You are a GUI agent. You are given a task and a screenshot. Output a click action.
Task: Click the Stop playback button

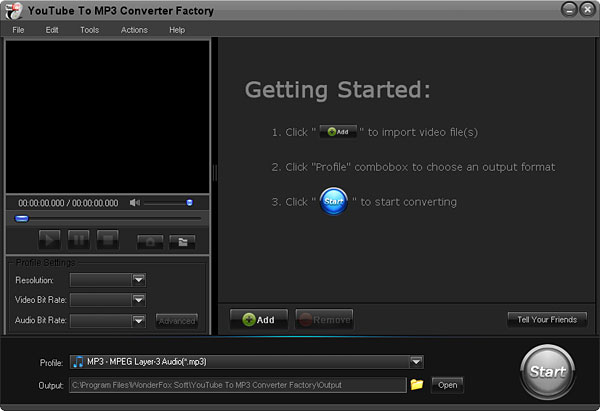pyautogui.click(x=108, y=240)
